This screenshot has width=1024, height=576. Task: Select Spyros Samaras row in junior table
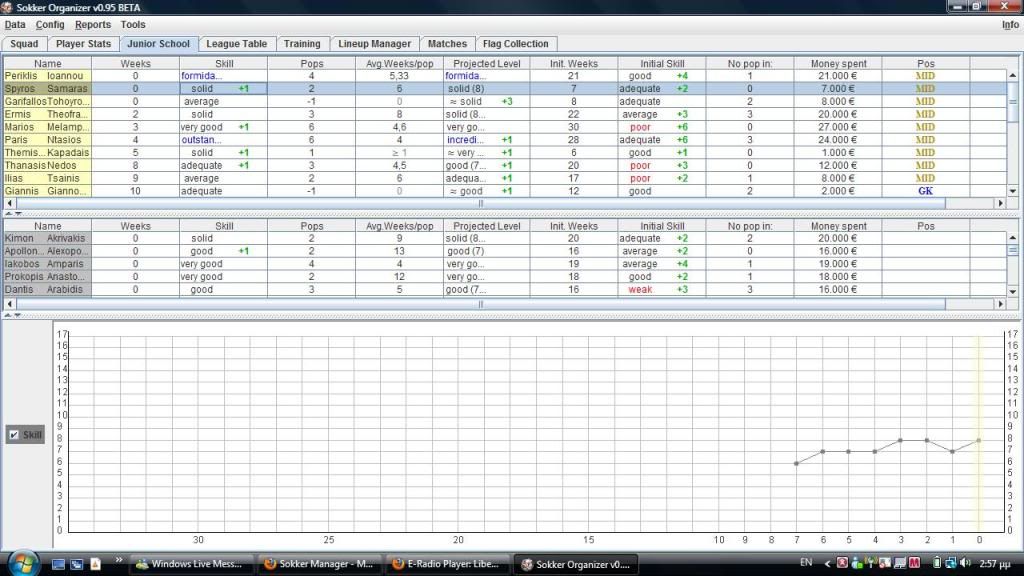point(46,89)
